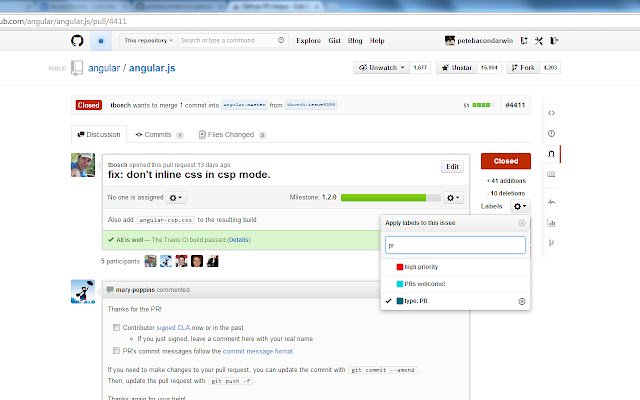Expand the Unwatch dropdown

tap(382, 67)
